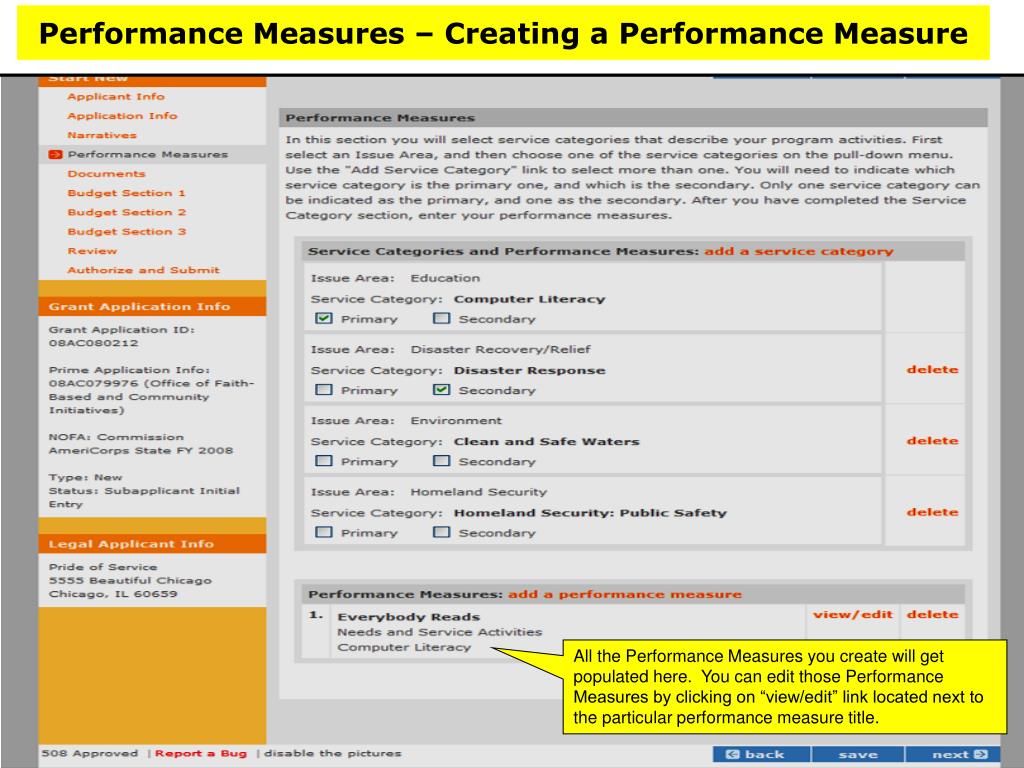Click add a performance measure link

625,594
